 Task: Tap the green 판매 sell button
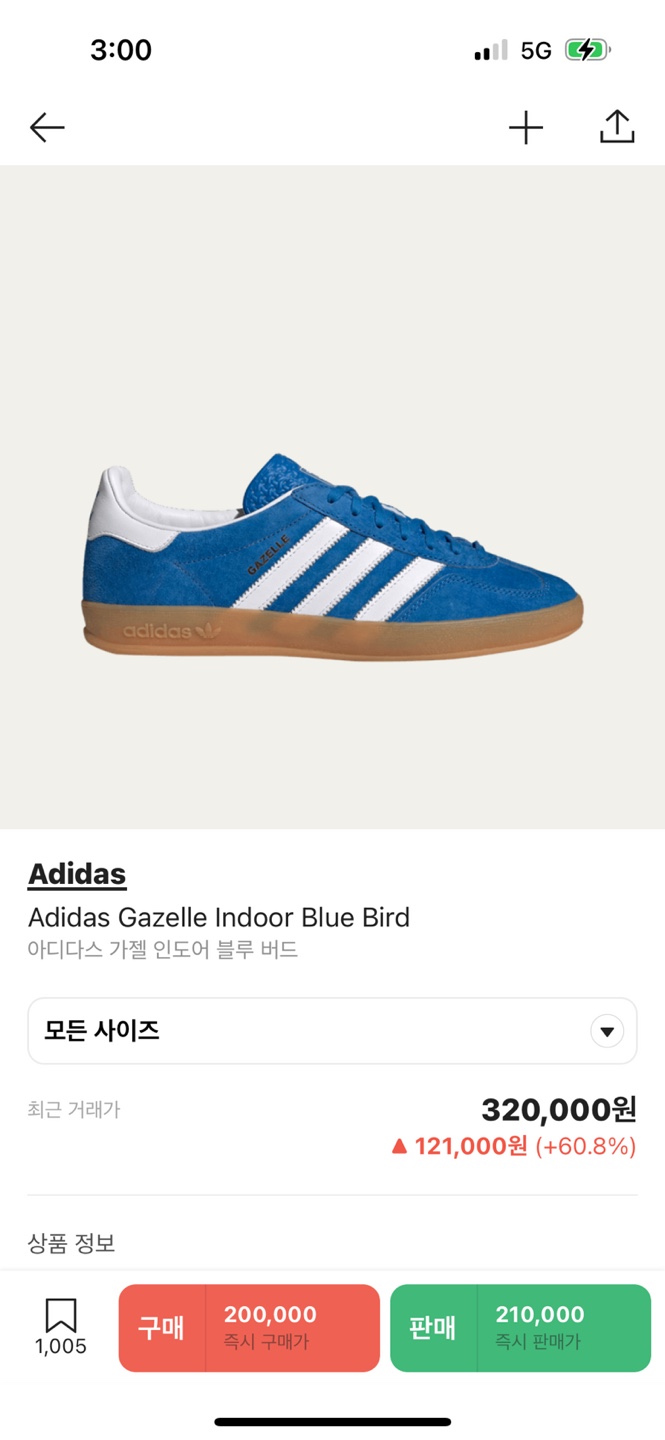point(520,1328)
